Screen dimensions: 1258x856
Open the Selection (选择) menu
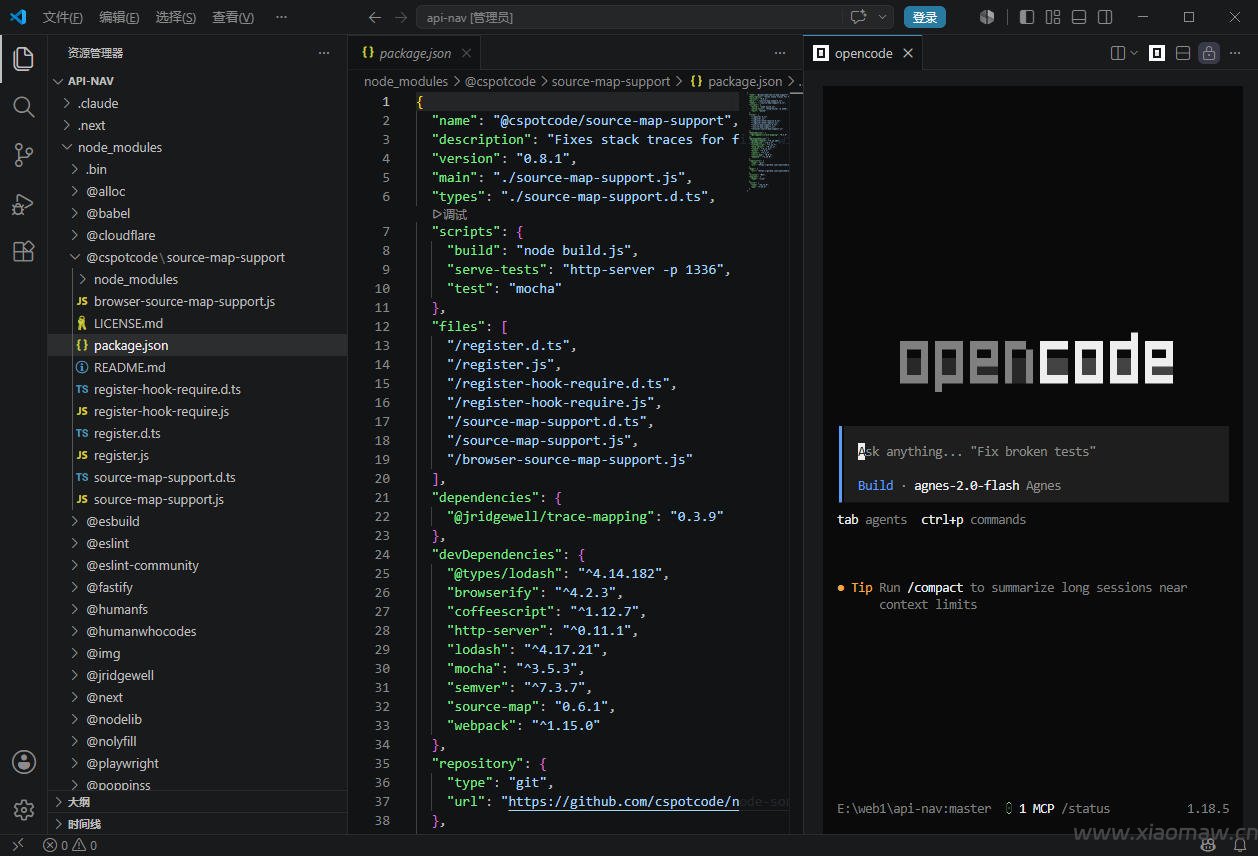(x=176, y=17)
